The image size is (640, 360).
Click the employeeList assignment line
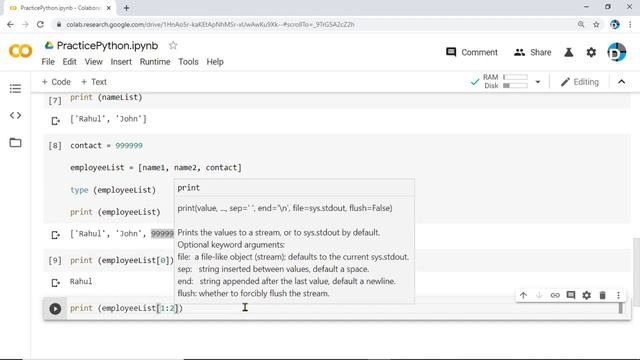coord(156,167)
